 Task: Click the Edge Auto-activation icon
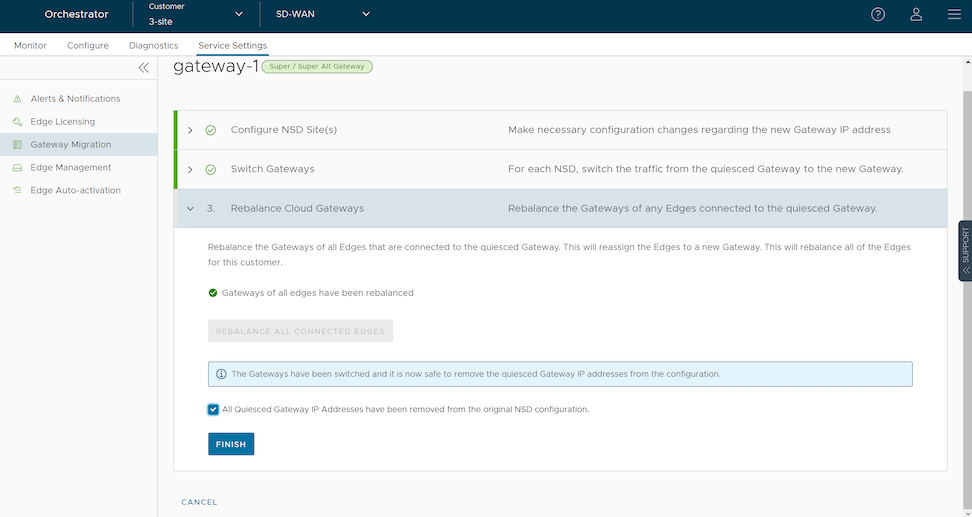click(x=17, y=191)
